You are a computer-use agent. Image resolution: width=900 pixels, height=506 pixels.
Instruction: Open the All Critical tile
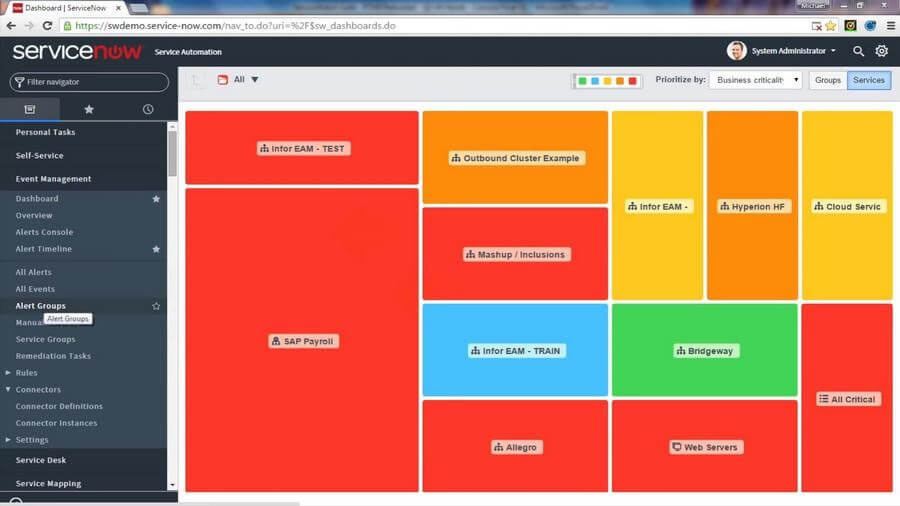(847, 399)
